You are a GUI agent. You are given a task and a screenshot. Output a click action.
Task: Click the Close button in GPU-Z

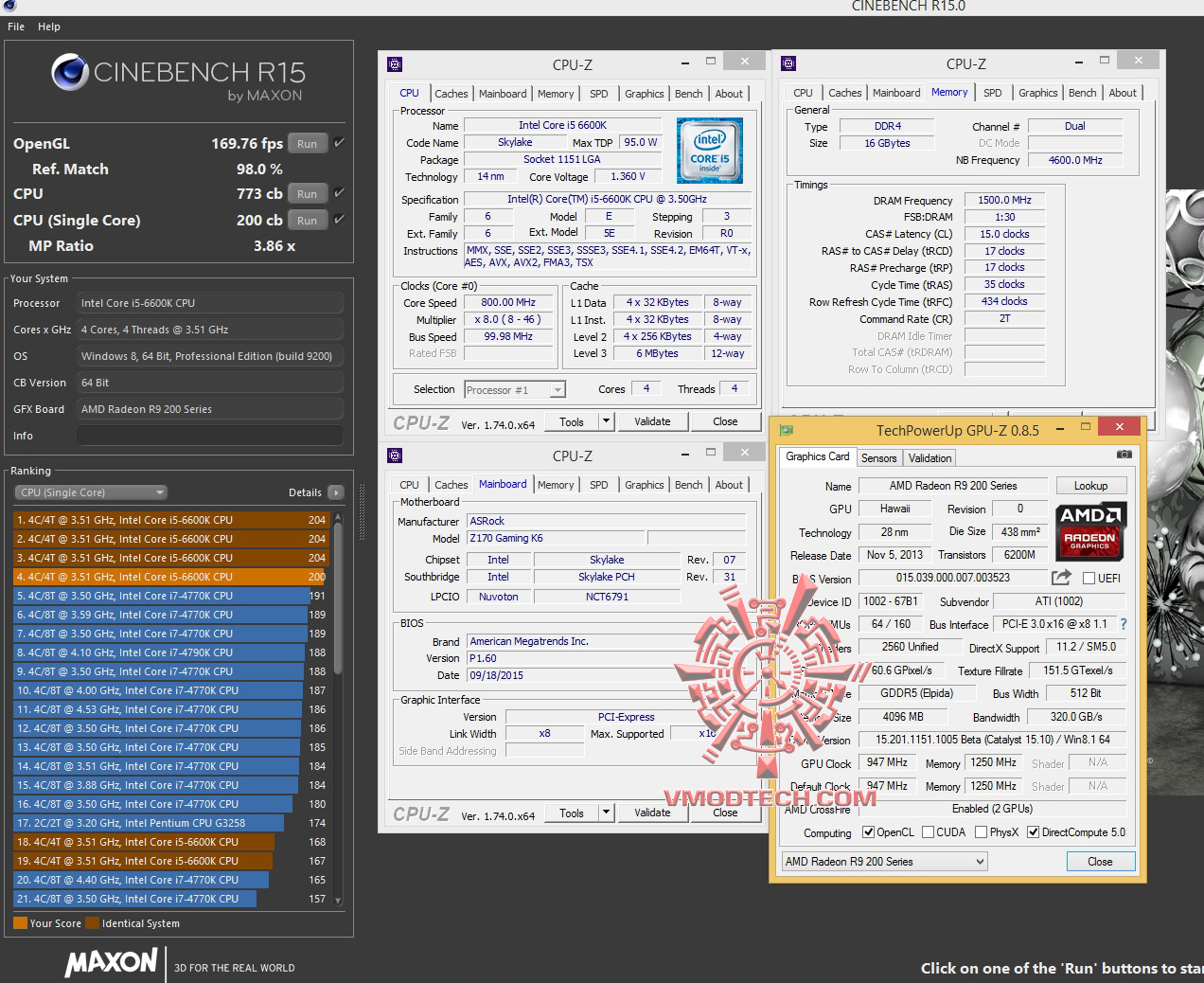tap(1100, 862)
